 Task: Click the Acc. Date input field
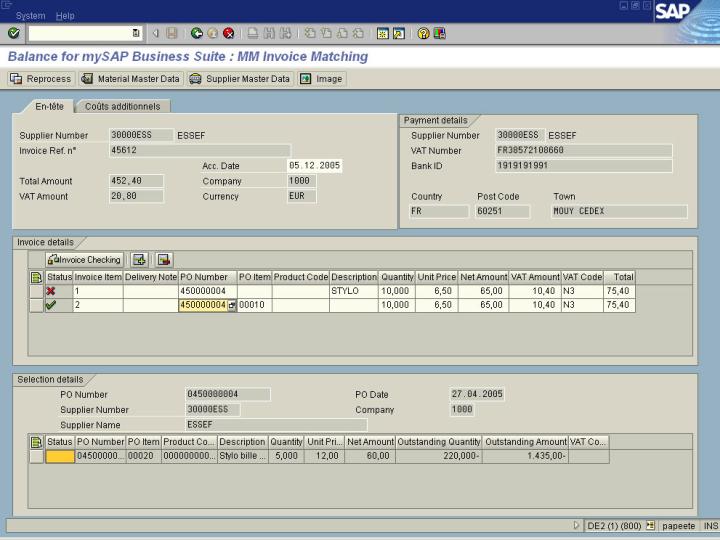pos(314,166)
